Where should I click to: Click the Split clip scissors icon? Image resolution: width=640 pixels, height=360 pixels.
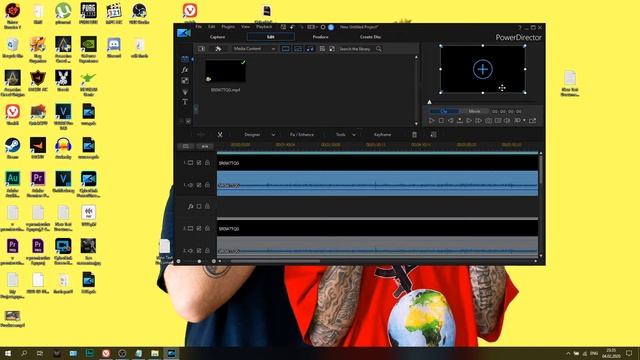point(220,135)
